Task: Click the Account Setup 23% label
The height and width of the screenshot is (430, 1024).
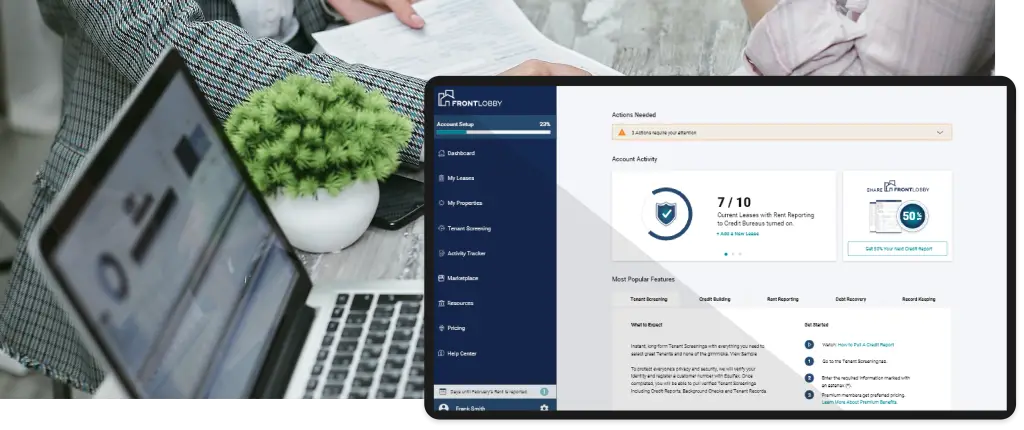Action: pyautogui.click(x=494, y=124)
